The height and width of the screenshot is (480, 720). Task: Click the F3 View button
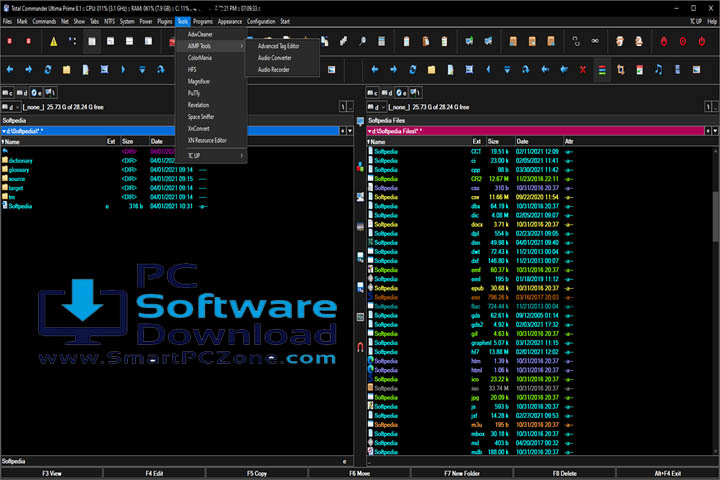51,473
